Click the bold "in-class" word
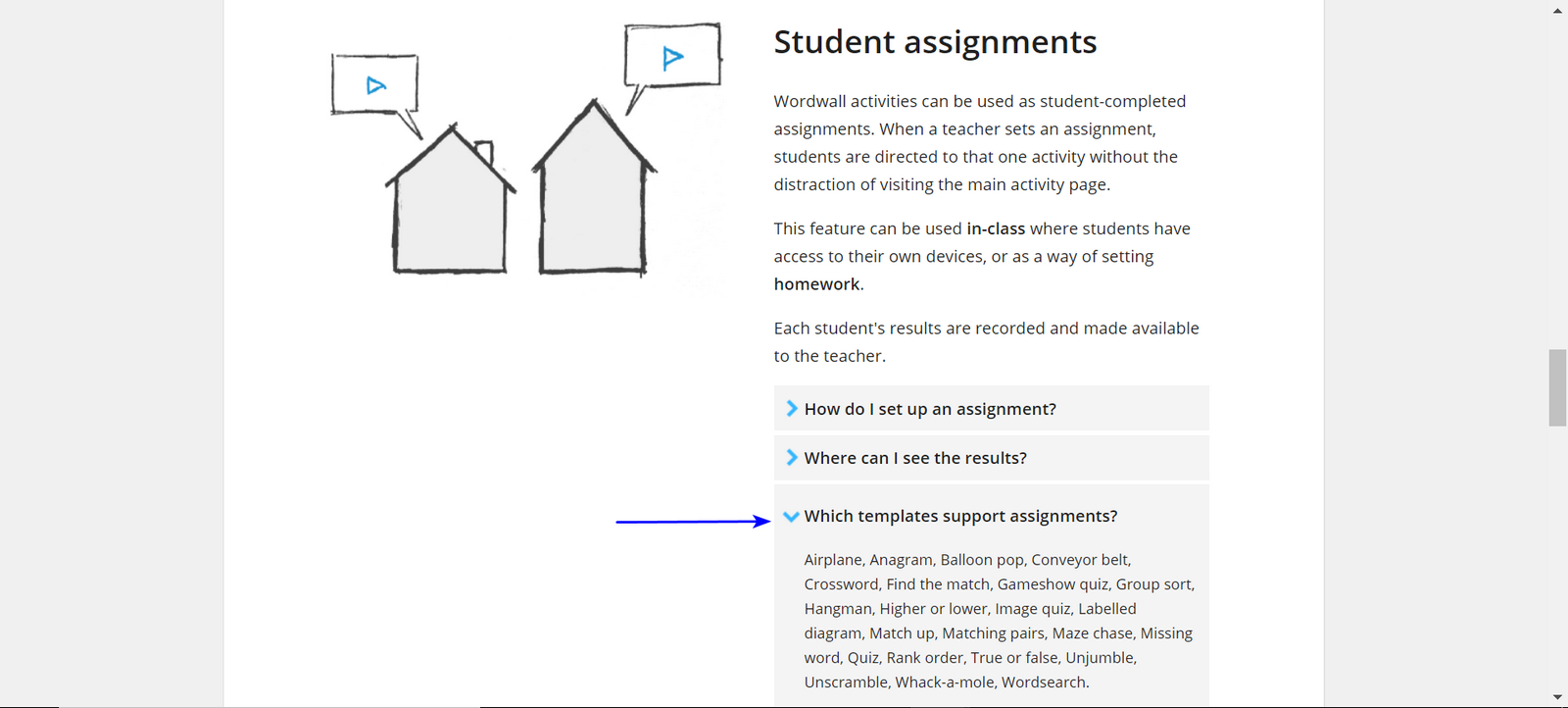1568x708 pixels. coord(996,228)
